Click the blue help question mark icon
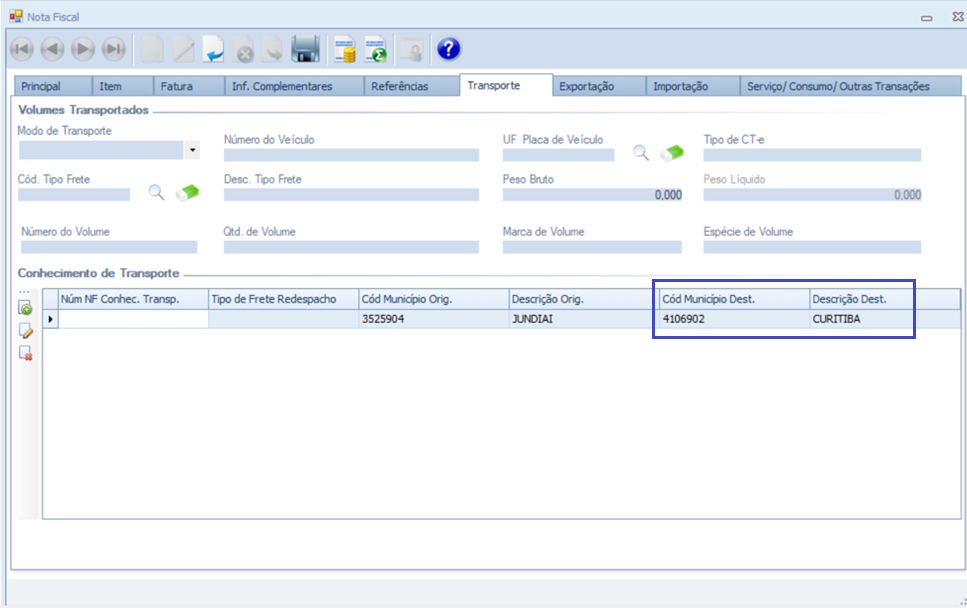This screenshot has width=967, height=608. (449, 49)
